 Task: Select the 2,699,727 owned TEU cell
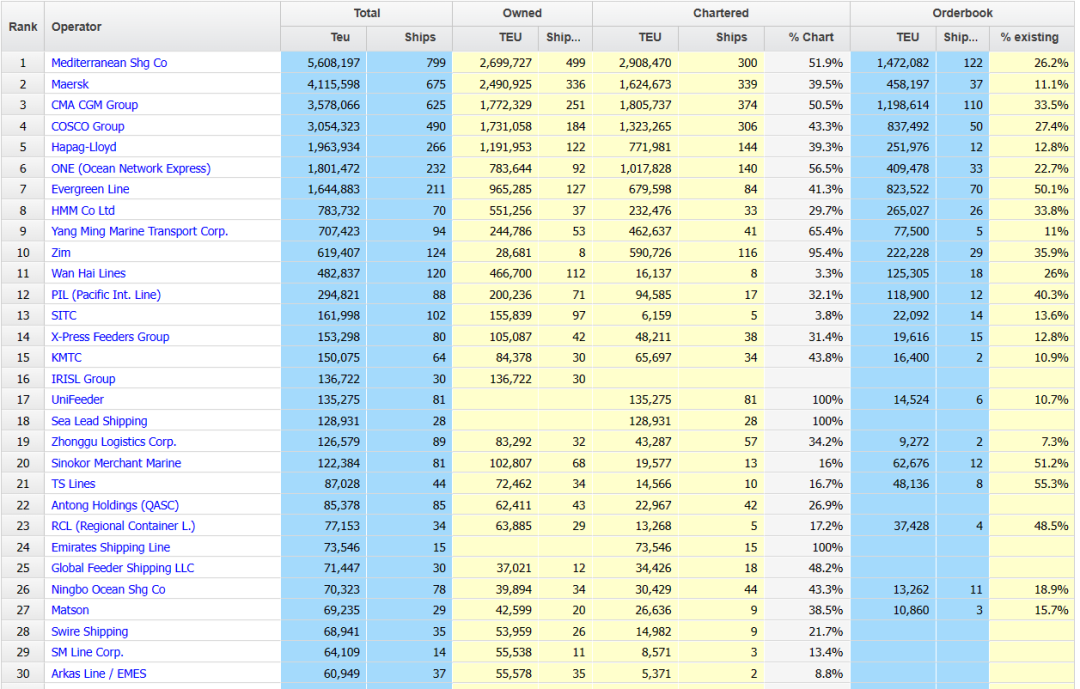495,63
